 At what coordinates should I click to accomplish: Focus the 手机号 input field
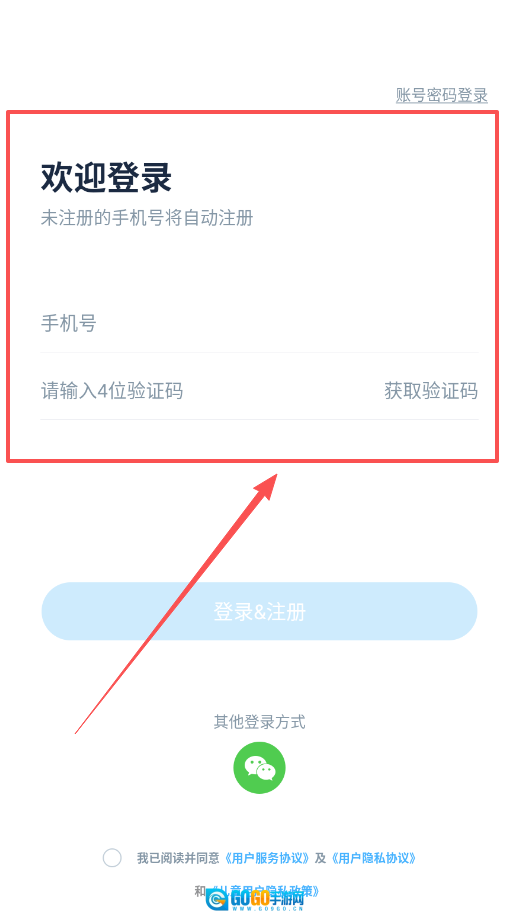[x=259, y=323]
